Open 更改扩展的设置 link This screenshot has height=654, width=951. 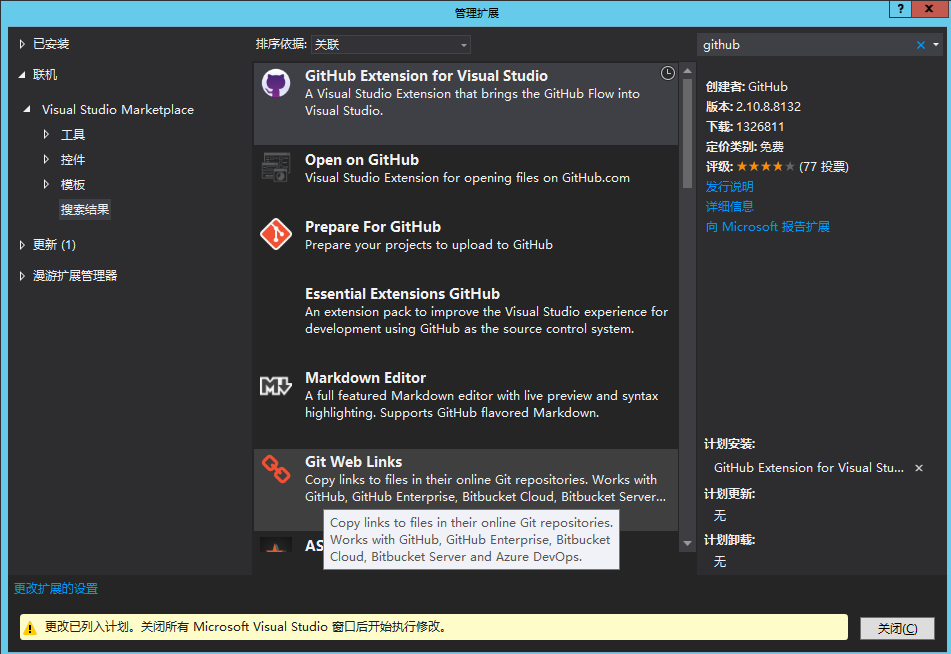click(56, 588)
